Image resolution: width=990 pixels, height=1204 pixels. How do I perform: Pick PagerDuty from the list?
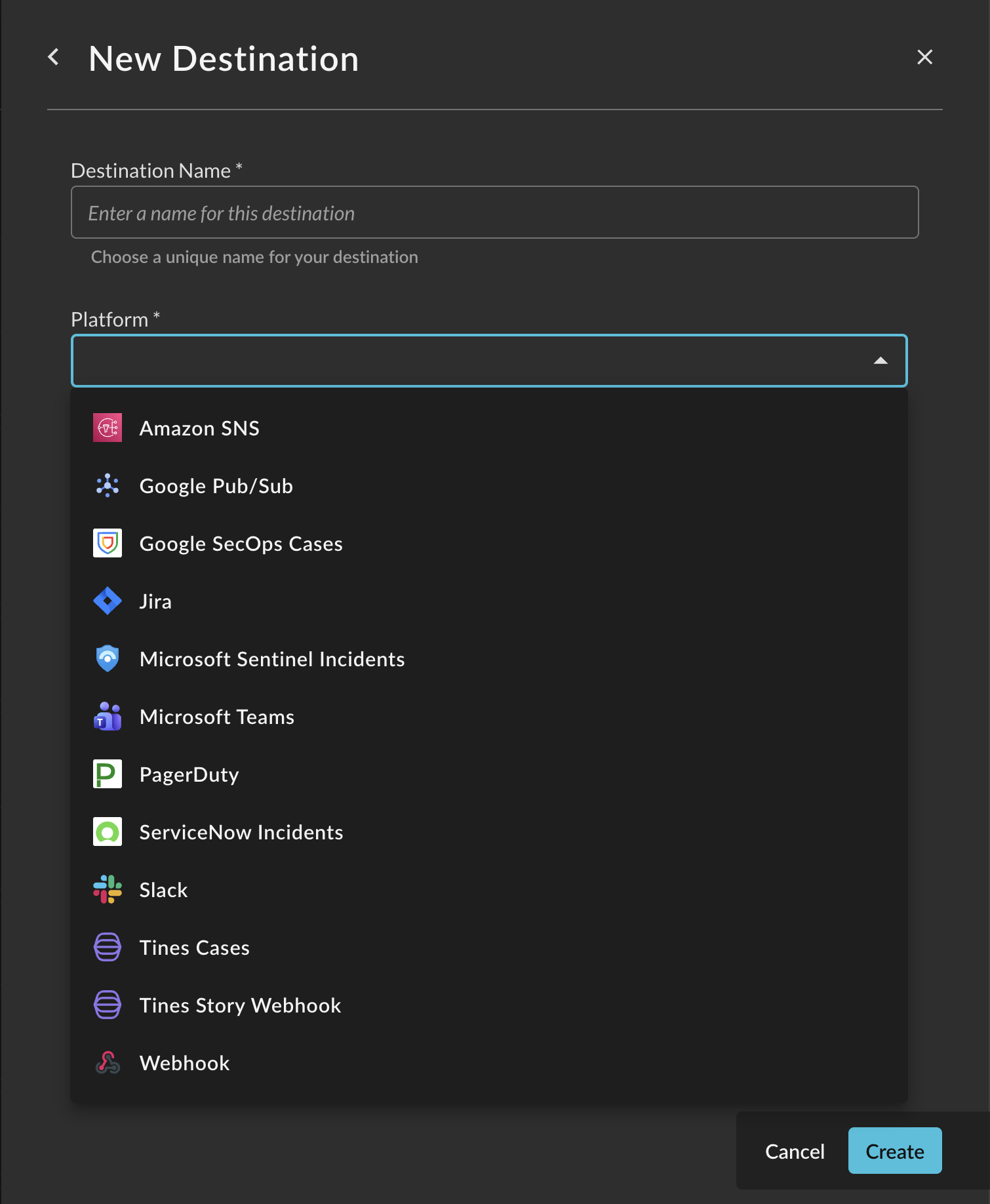(489, 774)
